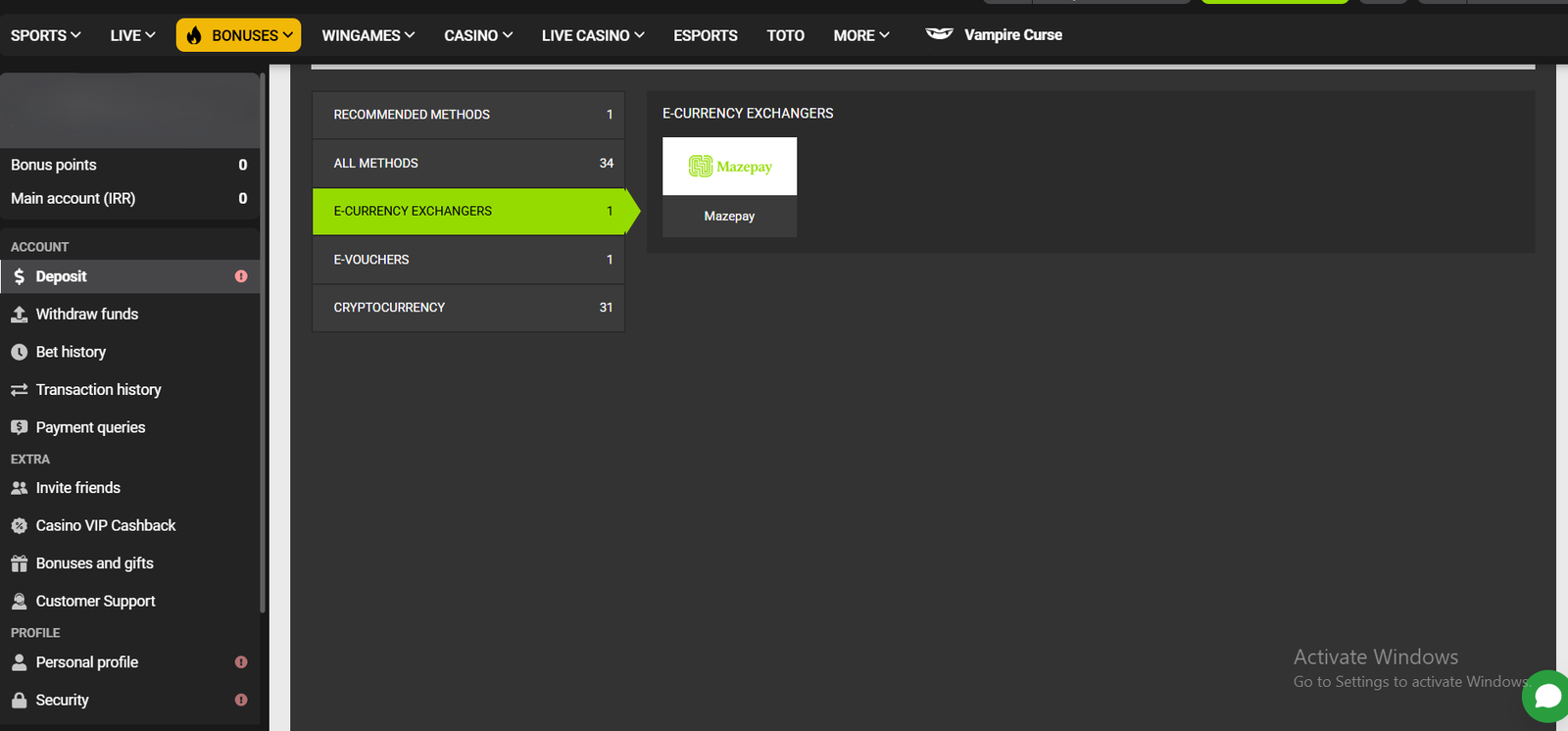This screenshot has height=731, width=1568.
Task: Click the Security padlock icon
Action: [x=19, y=700]
